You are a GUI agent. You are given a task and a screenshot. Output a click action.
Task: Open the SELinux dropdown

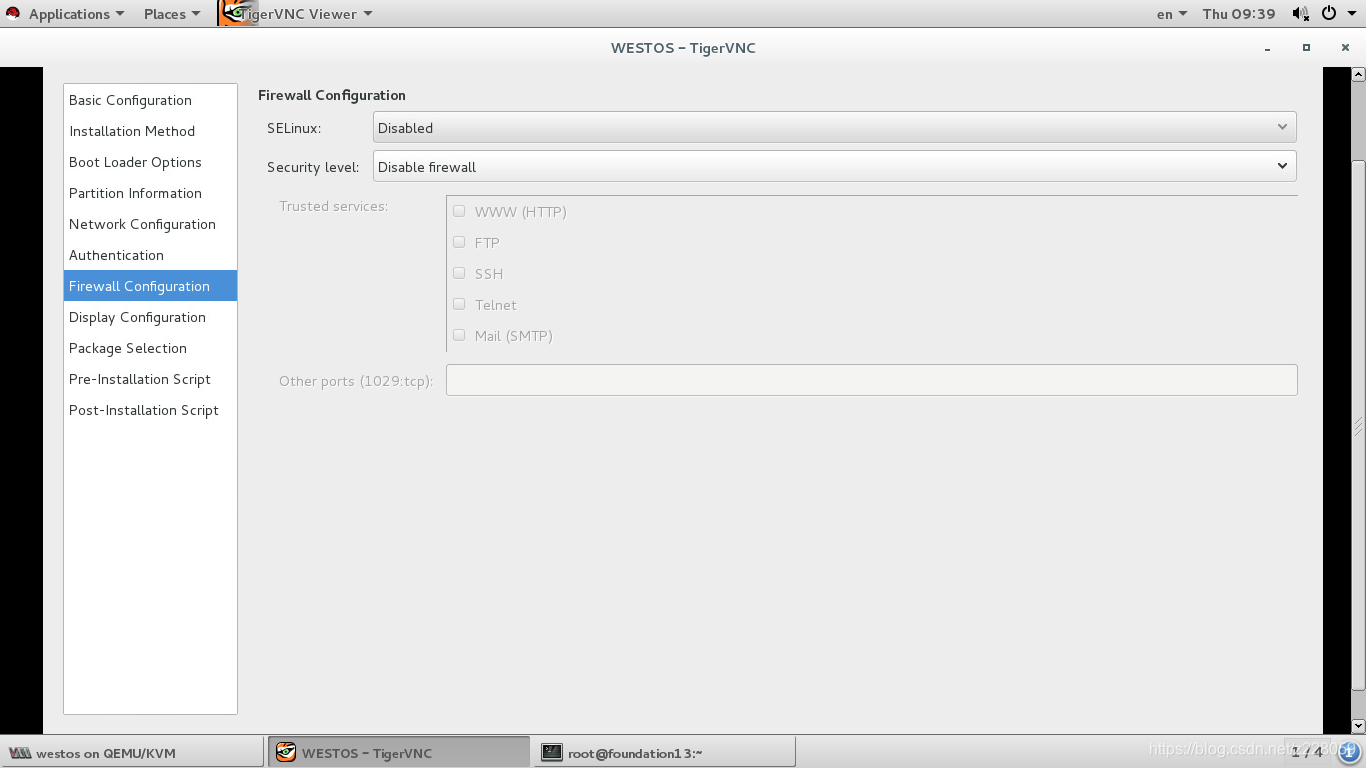click(834, 128)
